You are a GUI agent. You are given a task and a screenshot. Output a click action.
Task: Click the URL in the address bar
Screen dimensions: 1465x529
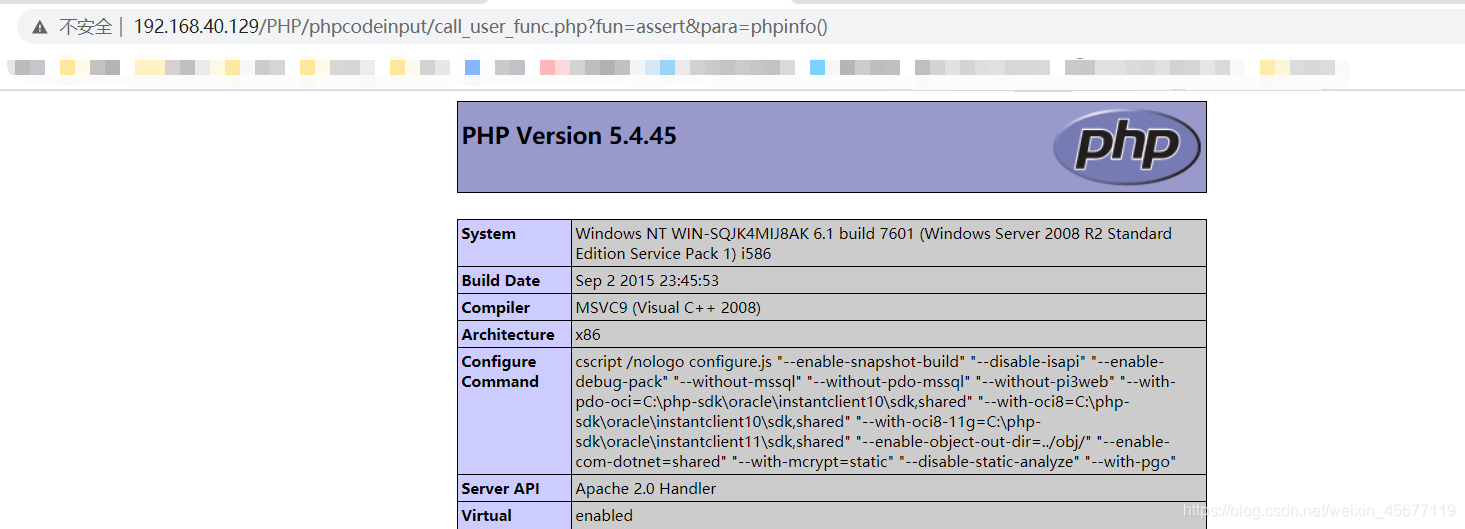click(481, 27)
